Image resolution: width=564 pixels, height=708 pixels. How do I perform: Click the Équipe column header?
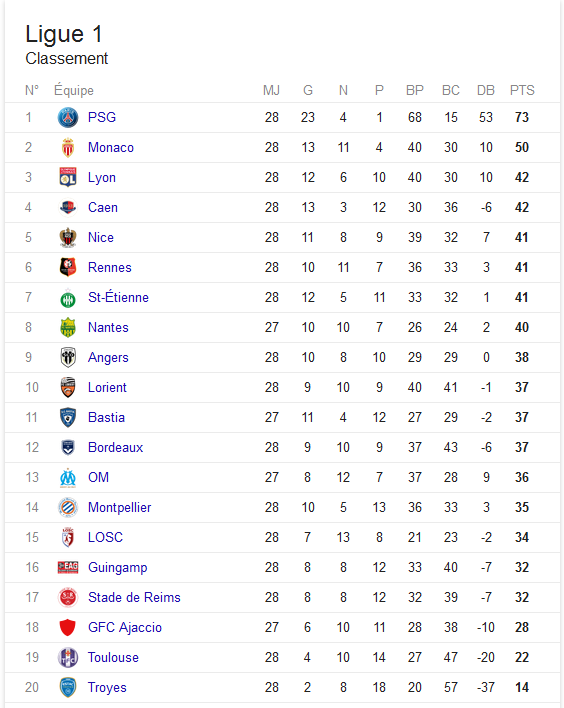click(x=74, y=90)
